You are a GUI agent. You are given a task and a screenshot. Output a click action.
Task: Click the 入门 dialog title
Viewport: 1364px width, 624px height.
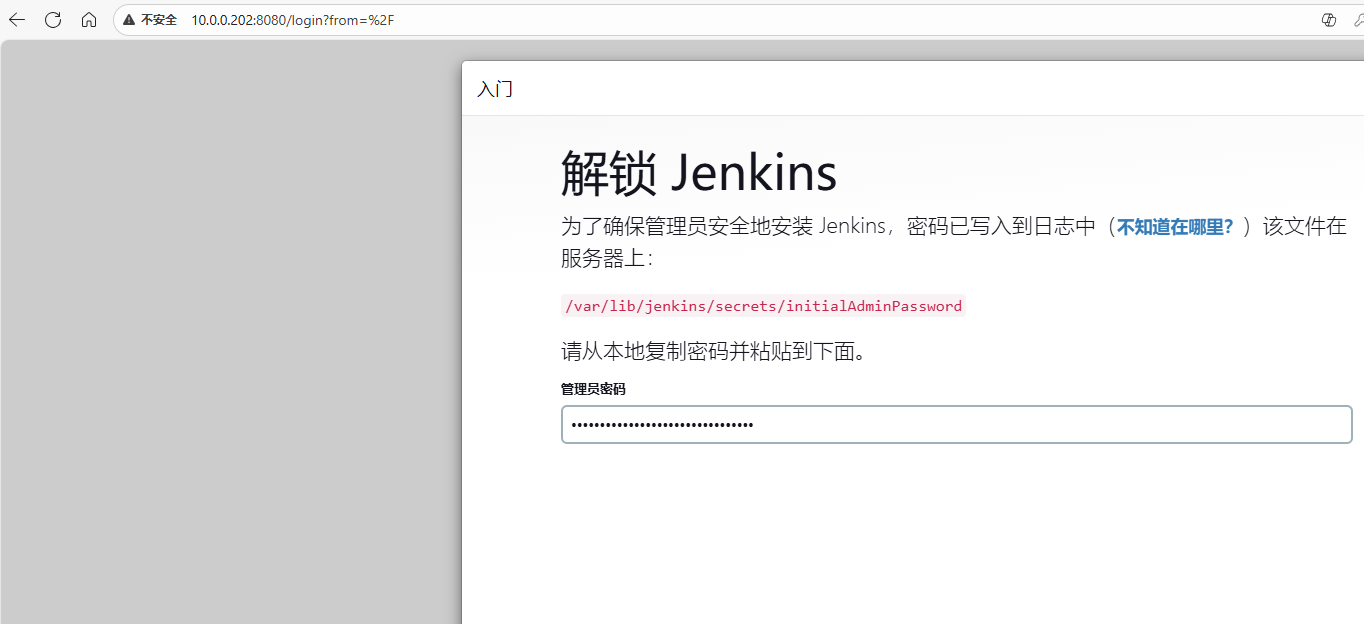click(495, 89)
